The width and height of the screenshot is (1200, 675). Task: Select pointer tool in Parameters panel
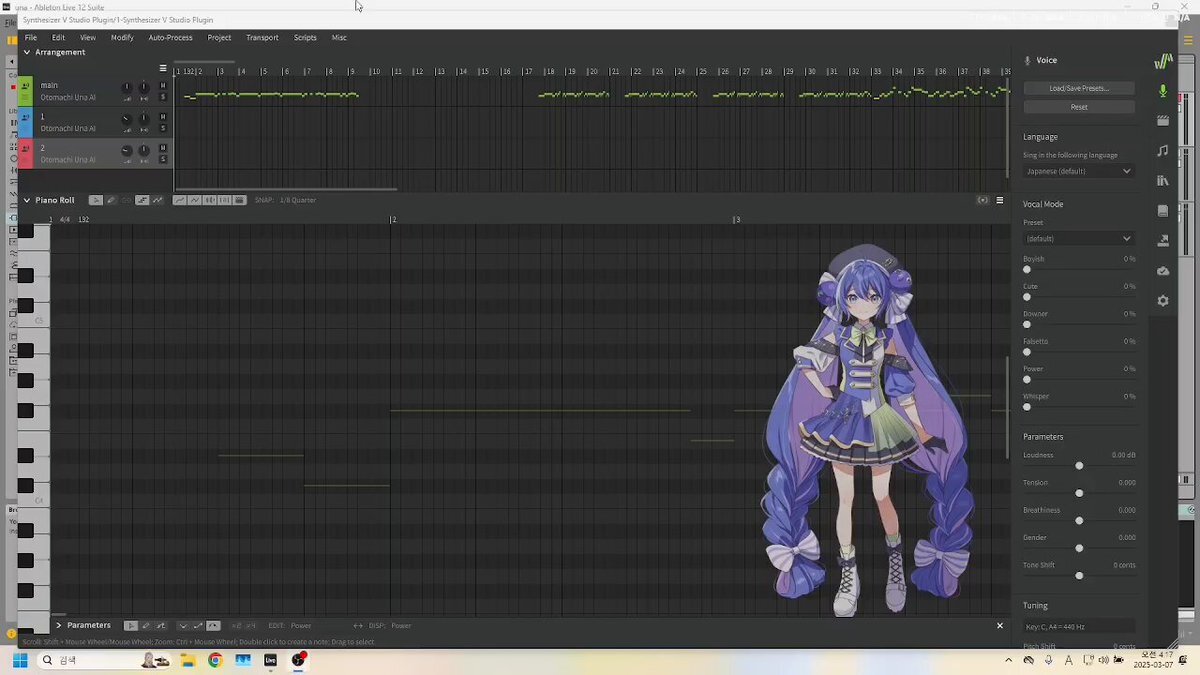point(130,625)
